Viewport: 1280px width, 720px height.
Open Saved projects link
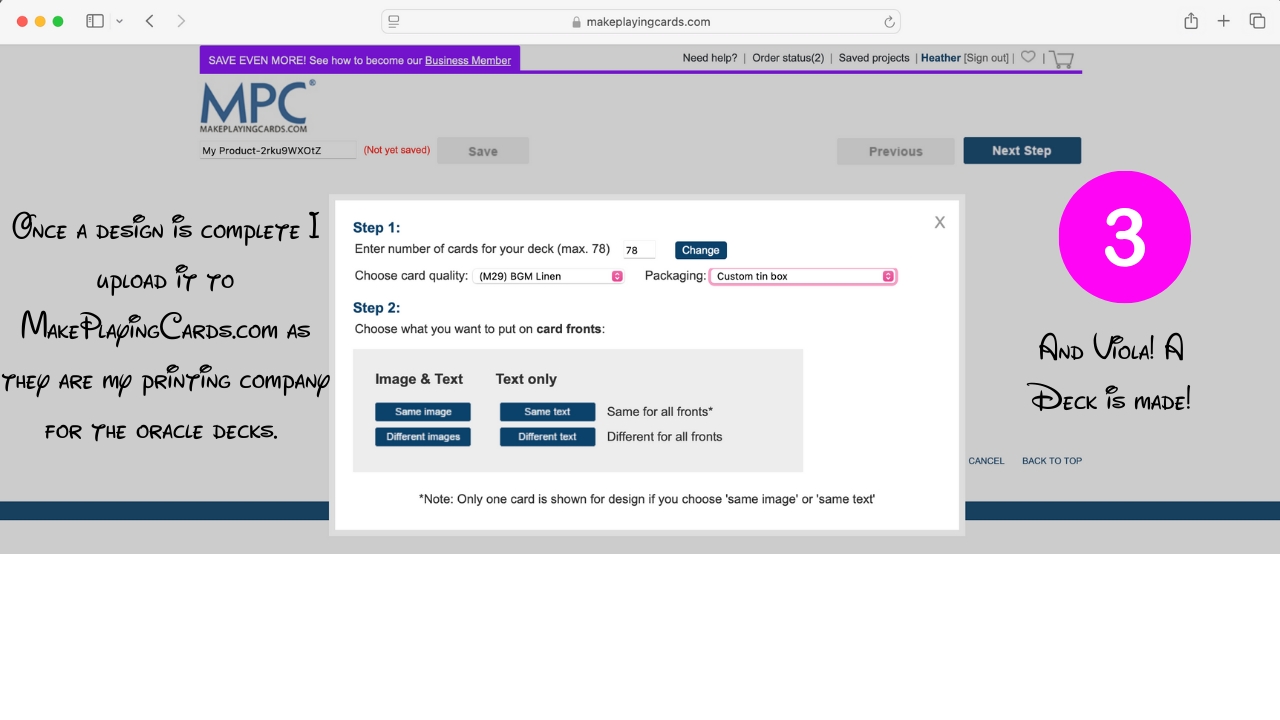click(874, 58)
